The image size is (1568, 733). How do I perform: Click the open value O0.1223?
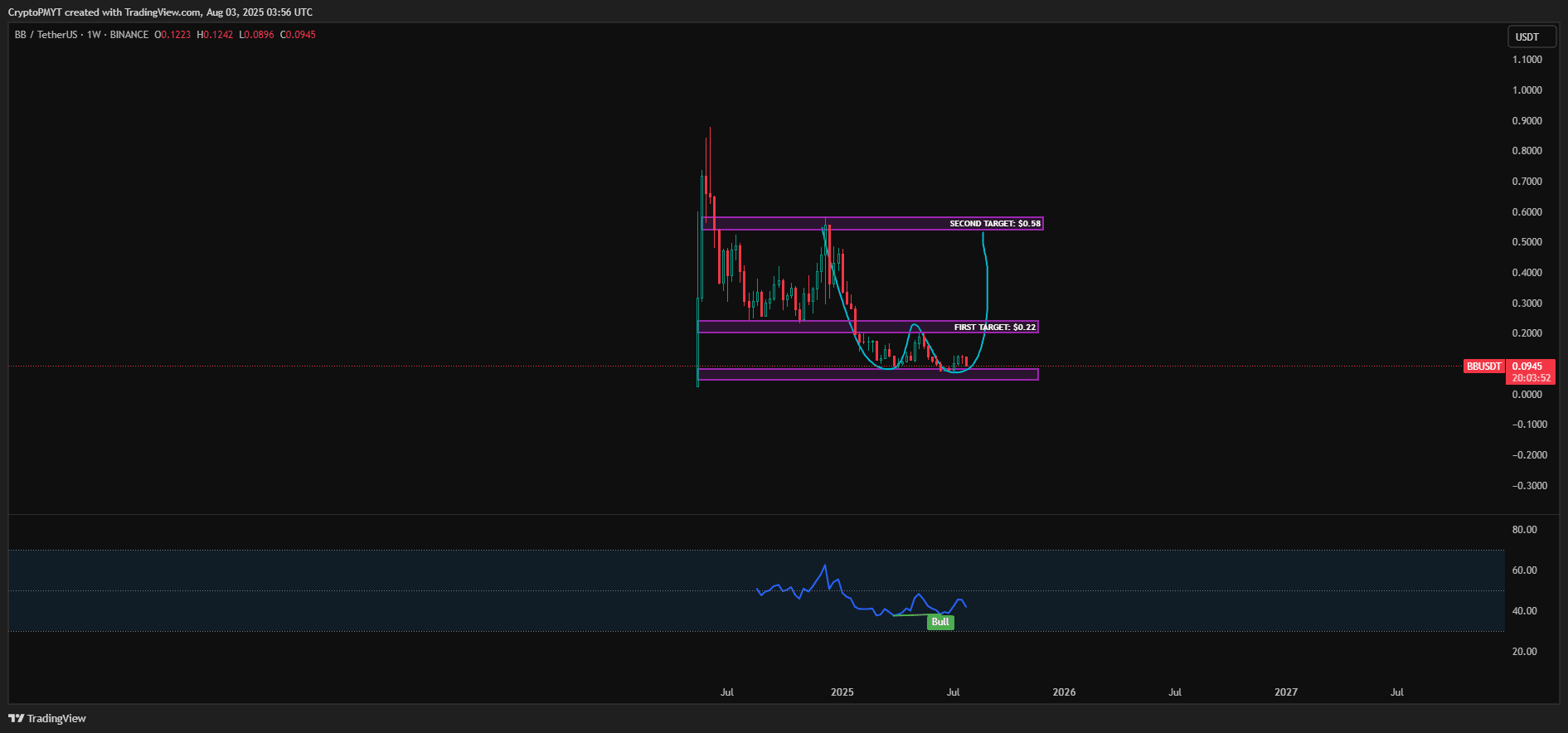172,35
